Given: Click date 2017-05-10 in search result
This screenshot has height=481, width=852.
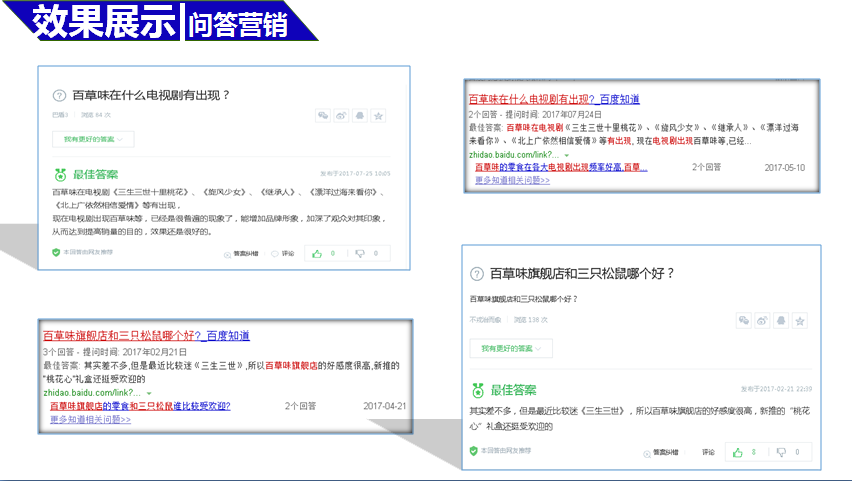Looking at the screenshot, I should tap(785, 168).
